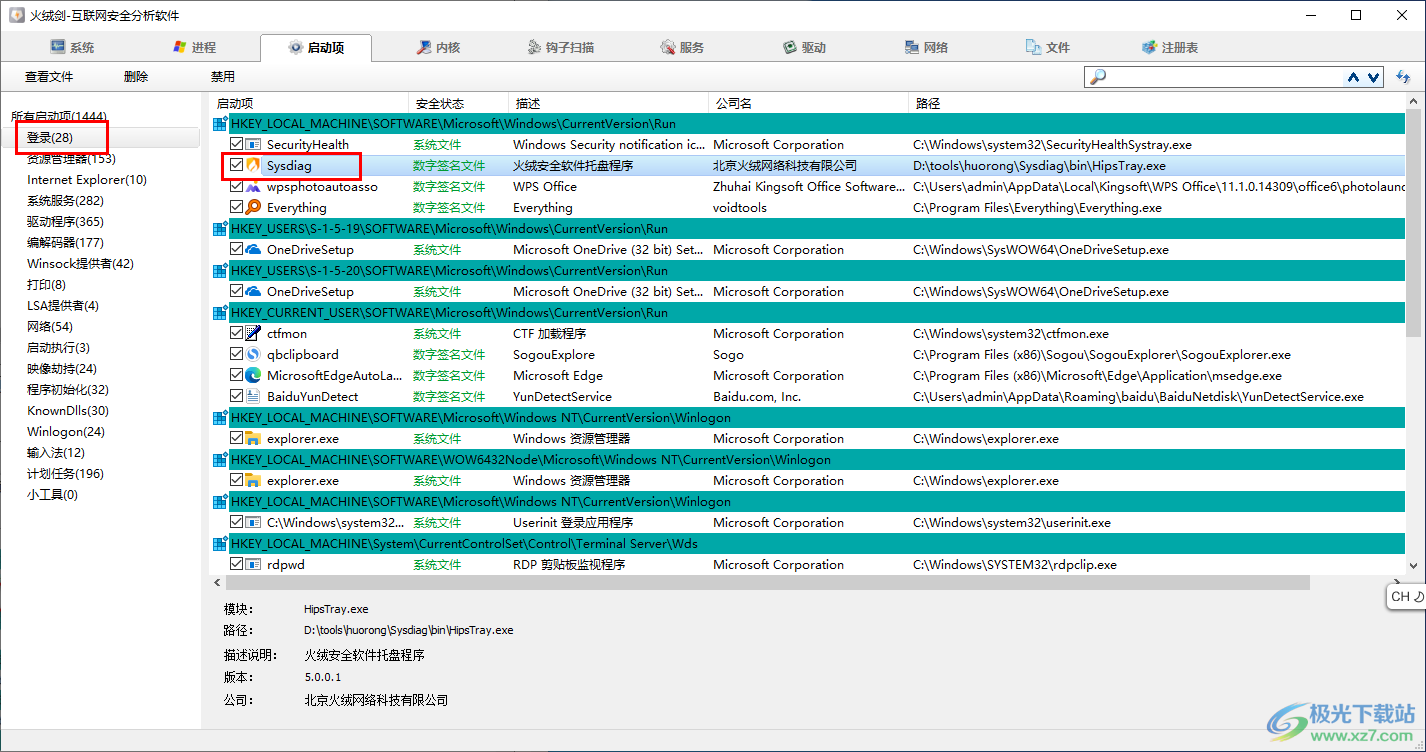Open the 钩子扫描 hook scan tab
Viewport: 1426px width, 752px height.
tap(560, 47)
